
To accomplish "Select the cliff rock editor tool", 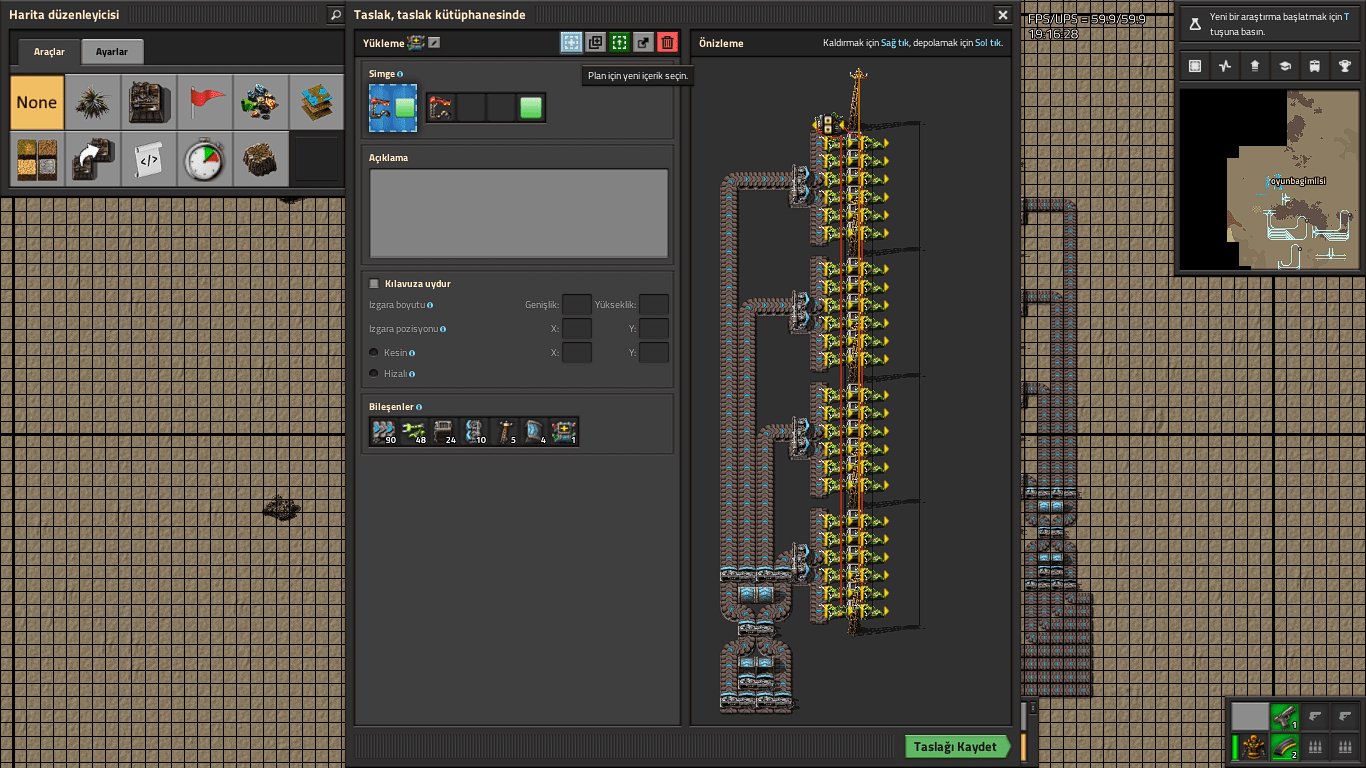I will [x=261, y=159].
